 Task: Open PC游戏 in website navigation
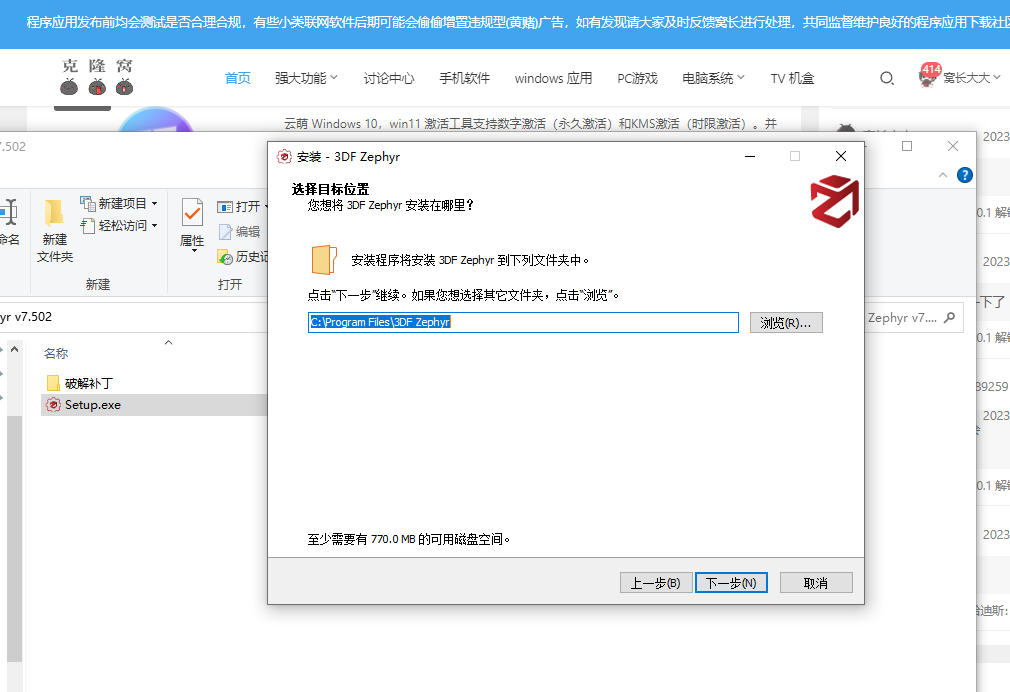(x=638, y=78)
